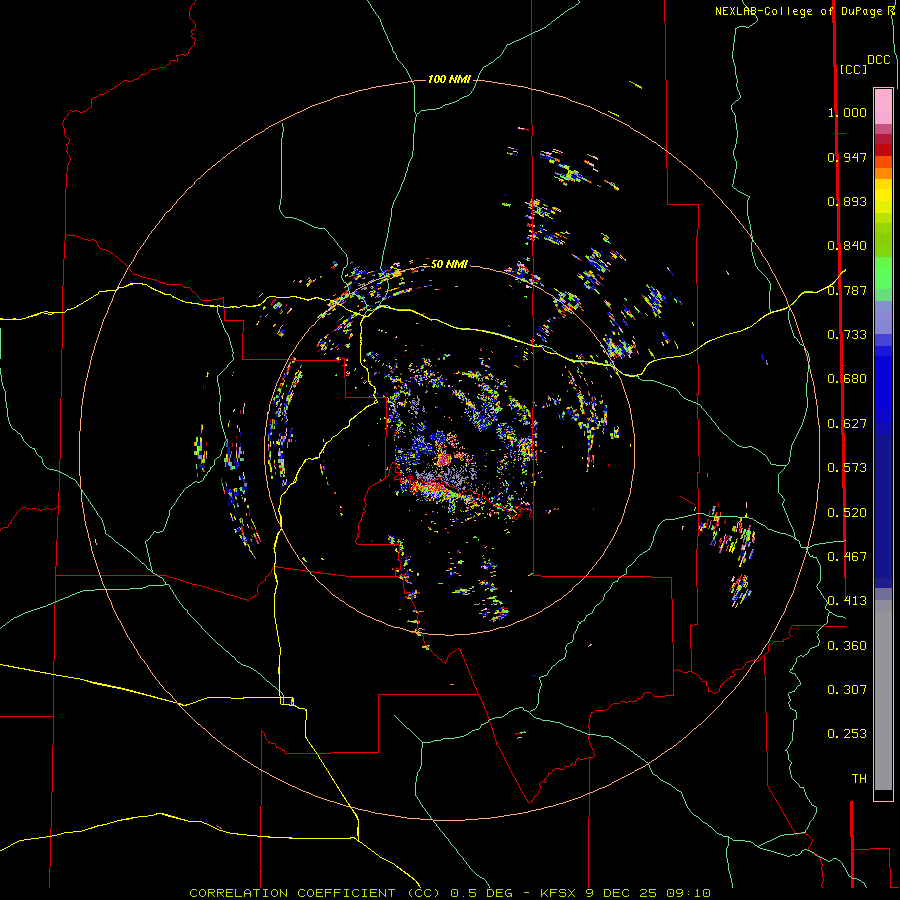Click the 0.413 scale value

847,601
